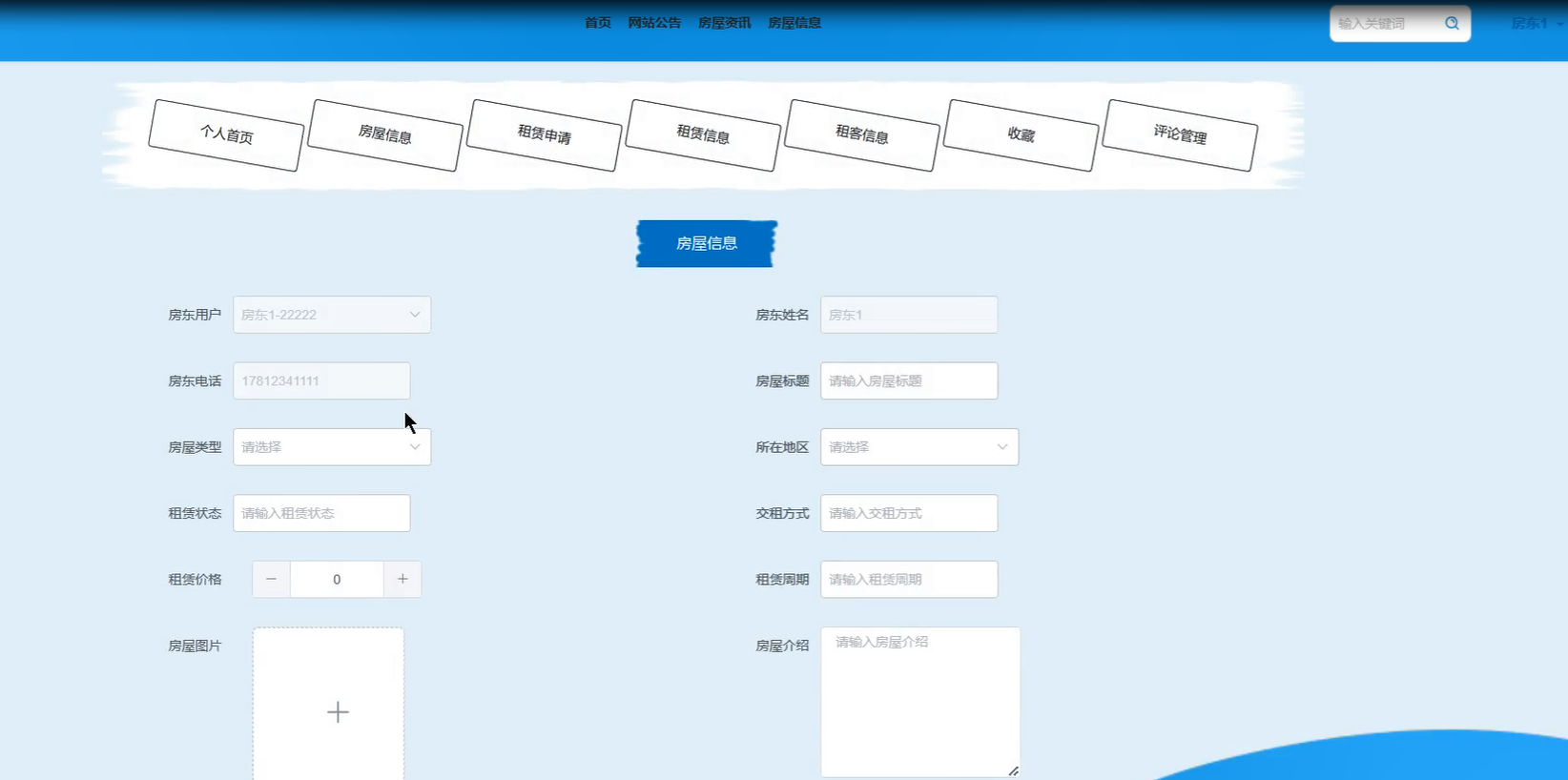Screen dimensions: 1568x780
Task: Click the 房屋图片 label
Action: [195, 646]
